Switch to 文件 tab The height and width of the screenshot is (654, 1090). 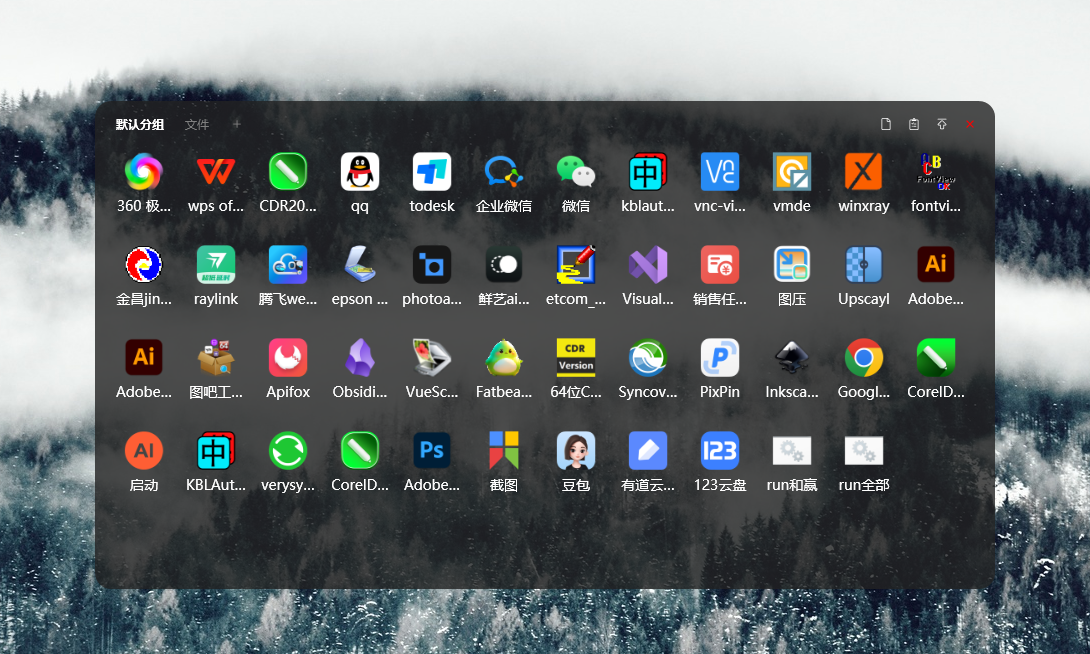(x=197, y=124)
